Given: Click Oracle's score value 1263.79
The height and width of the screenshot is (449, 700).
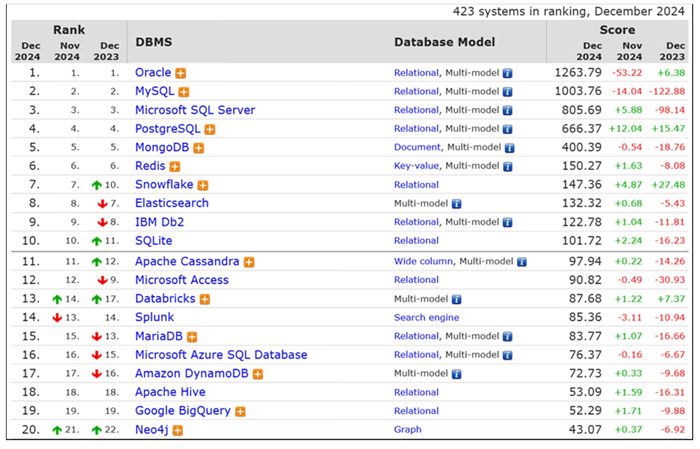Looking at the screenshot, I should (x=578, y=72).
